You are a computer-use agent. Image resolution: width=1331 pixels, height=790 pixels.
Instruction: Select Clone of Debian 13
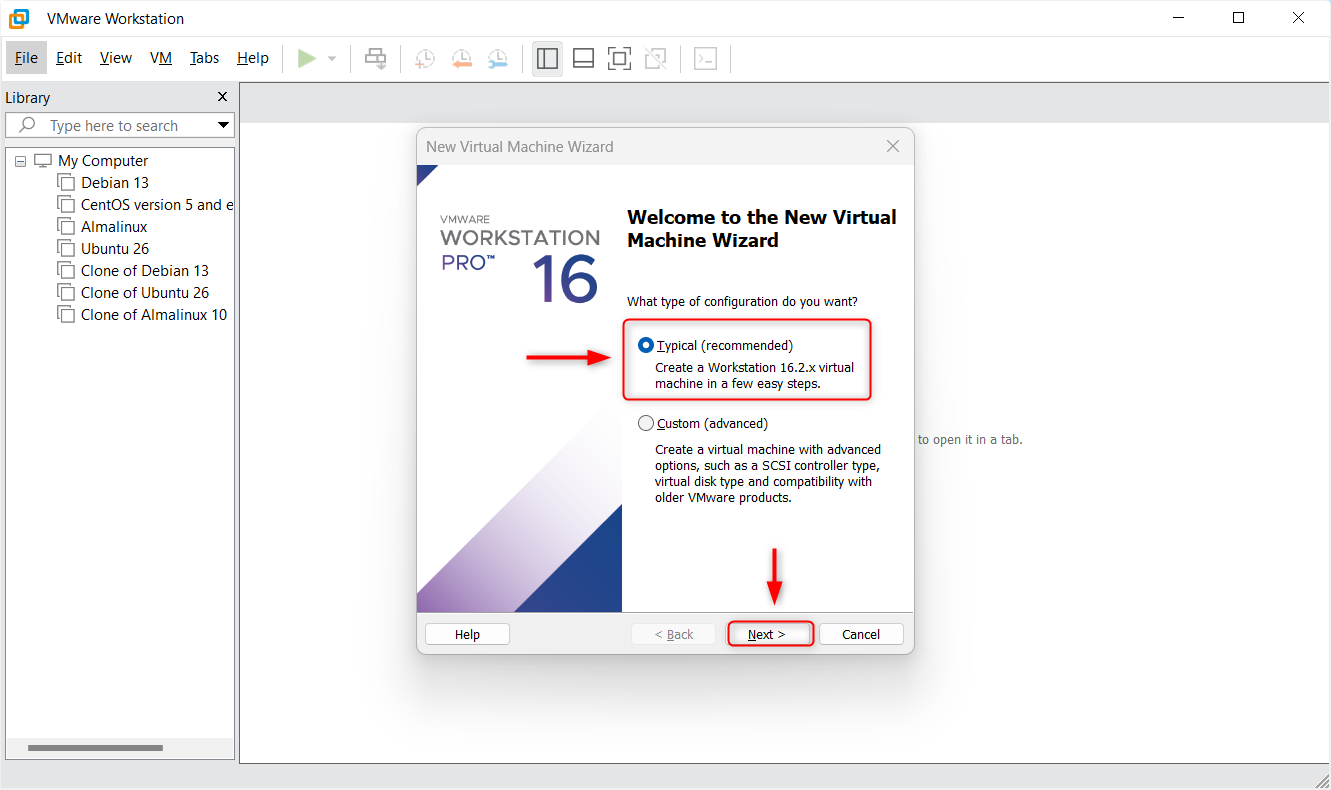(145, 270)
